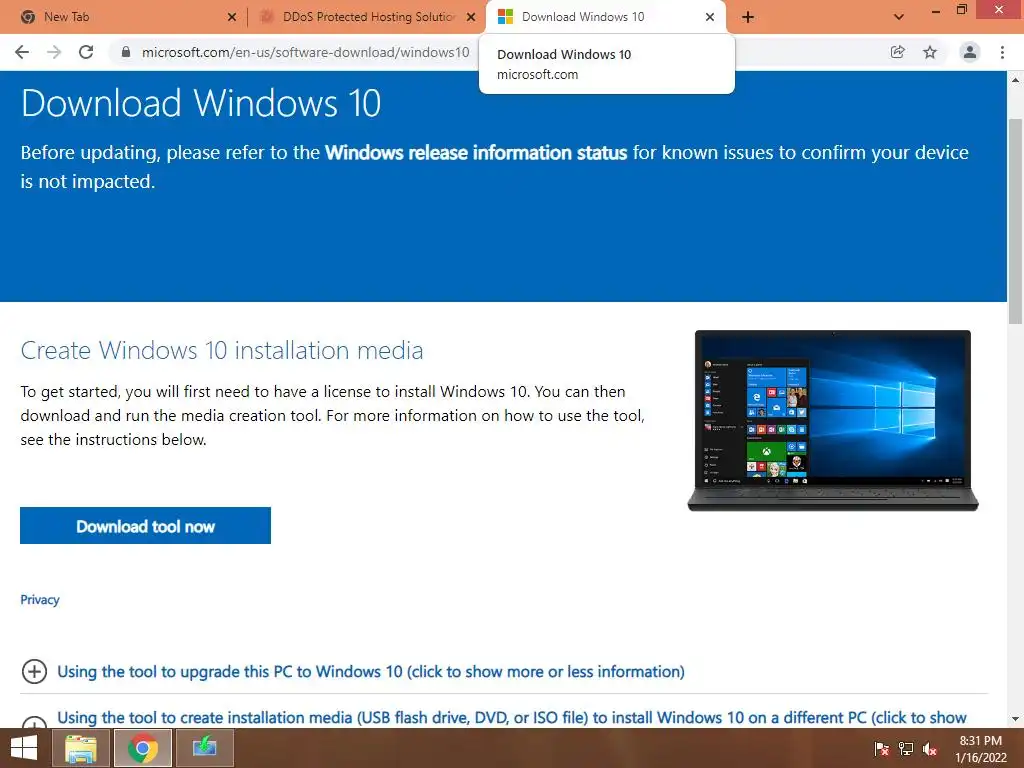Open the Privacy link
The image size is (1024, 768).
point(40,600)
